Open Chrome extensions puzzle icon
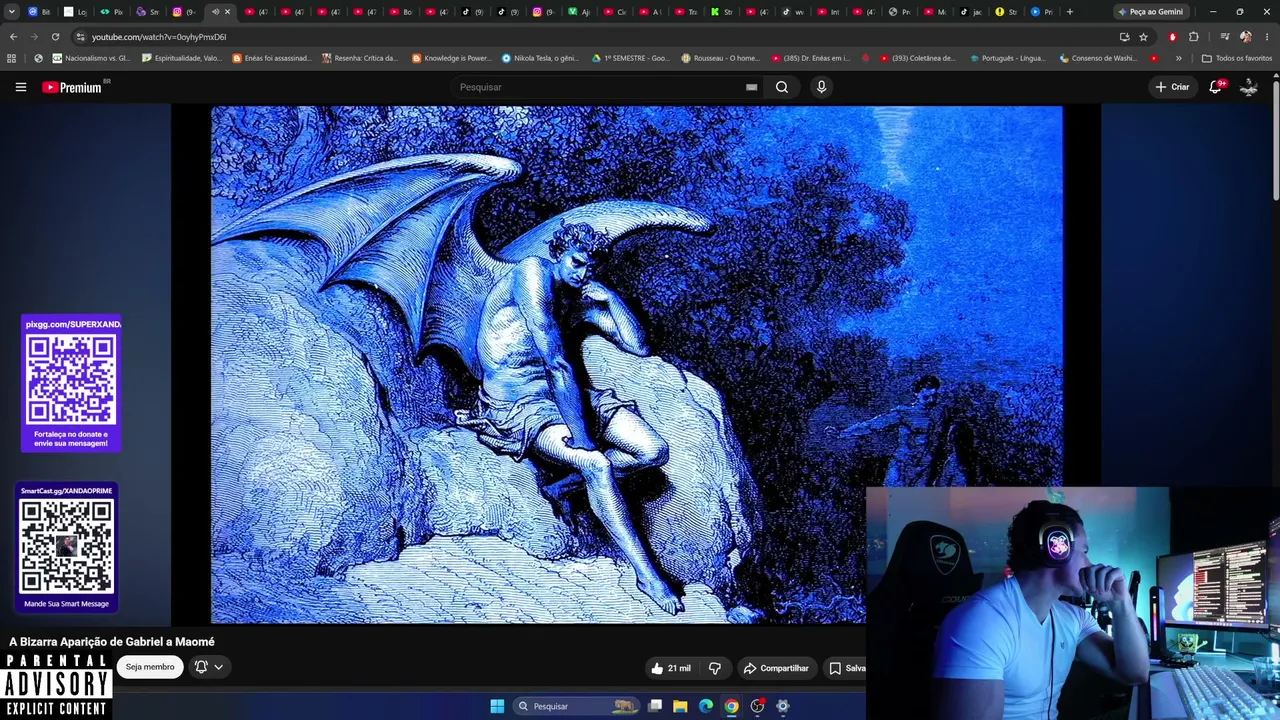1280x720 pixels. [x=1193, y=37]
